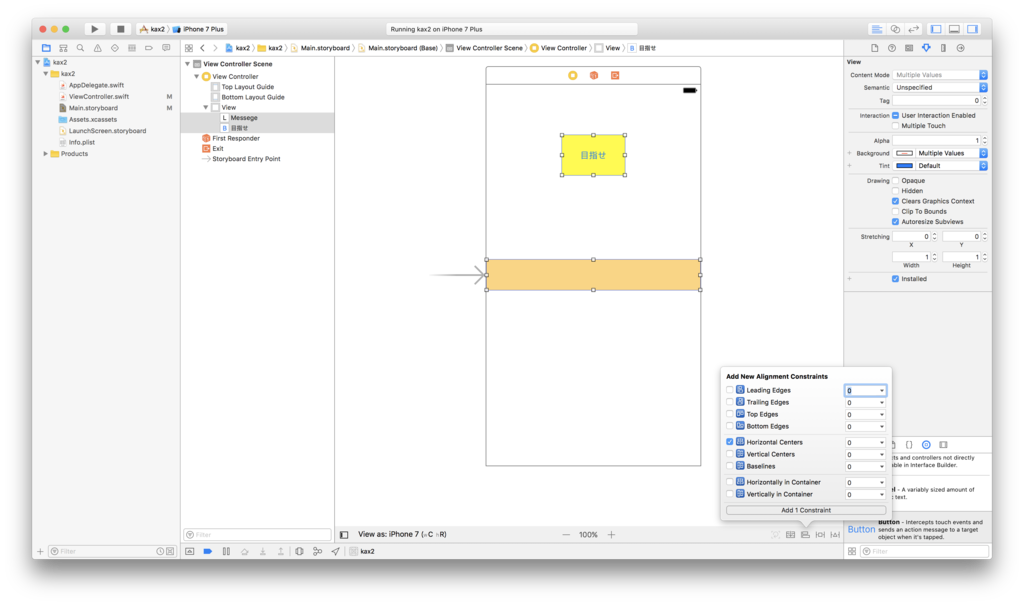Enable the Top Edges checkbox
This screenshot has height=605, width=1024.
729,414
